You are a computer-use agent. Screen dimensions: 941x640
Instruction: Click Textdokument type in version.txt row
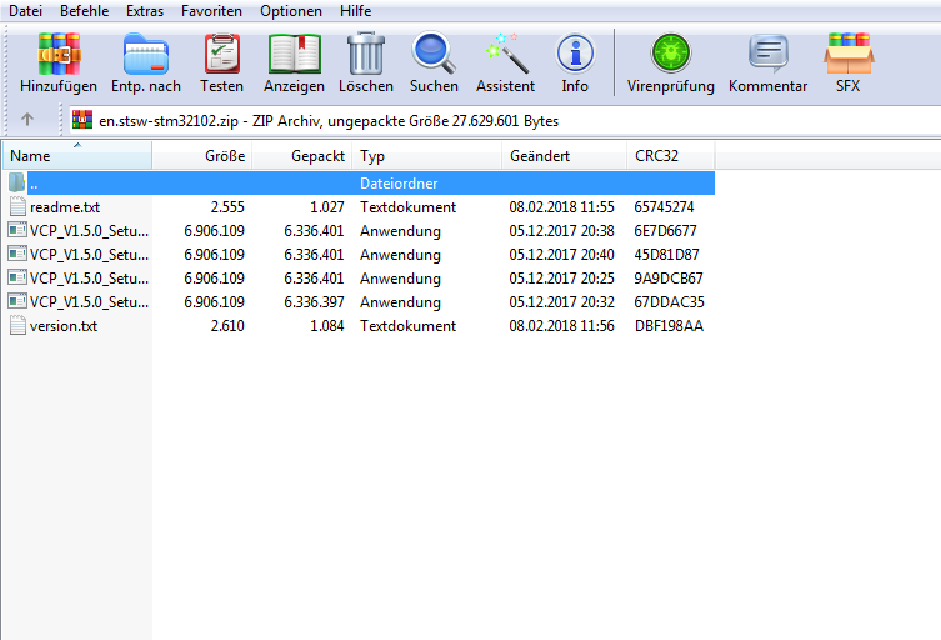[x=408, y=326]
